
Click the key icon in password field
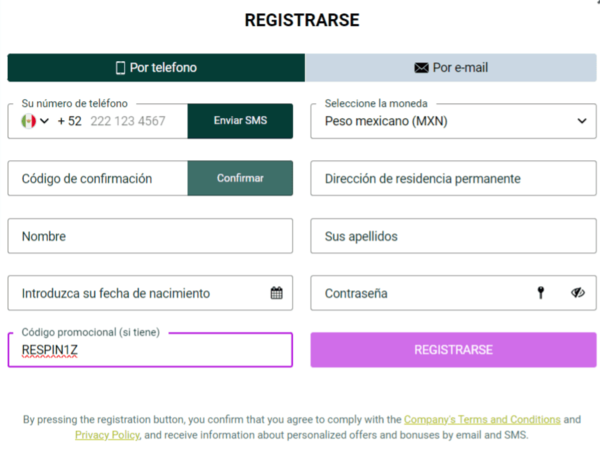click(x=541, y=293)
